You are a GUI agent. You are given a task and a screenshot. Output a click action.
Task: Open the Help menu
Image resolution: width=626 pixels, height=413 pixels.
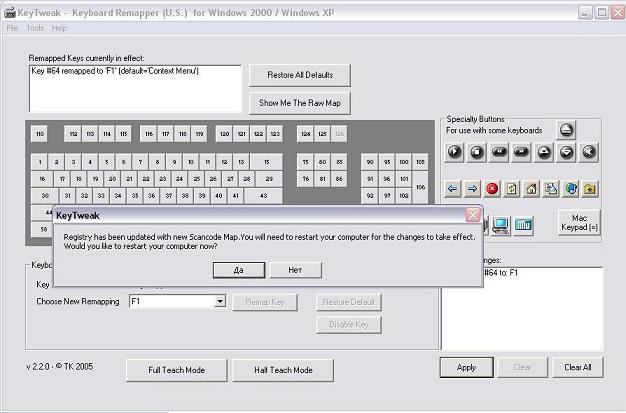[x=59, y=28]
